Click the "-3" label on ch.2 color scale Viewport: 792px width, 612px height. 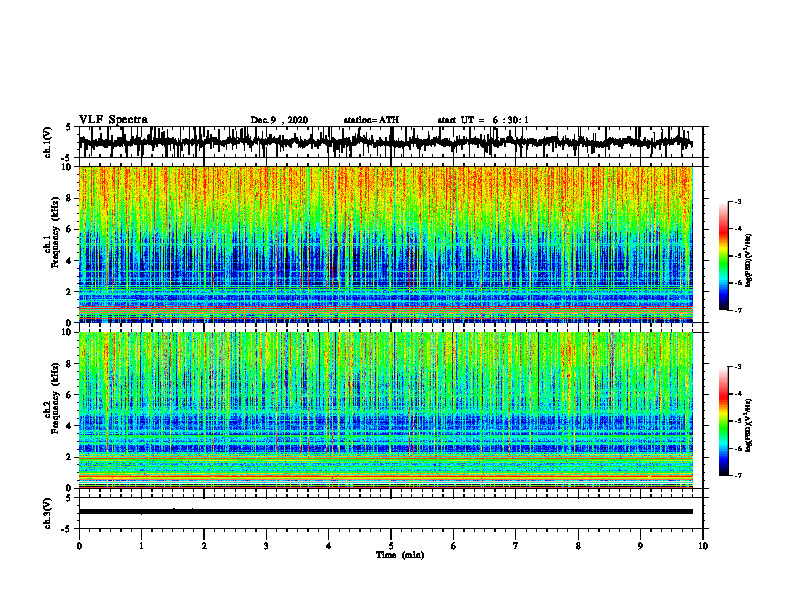(737, 367)
